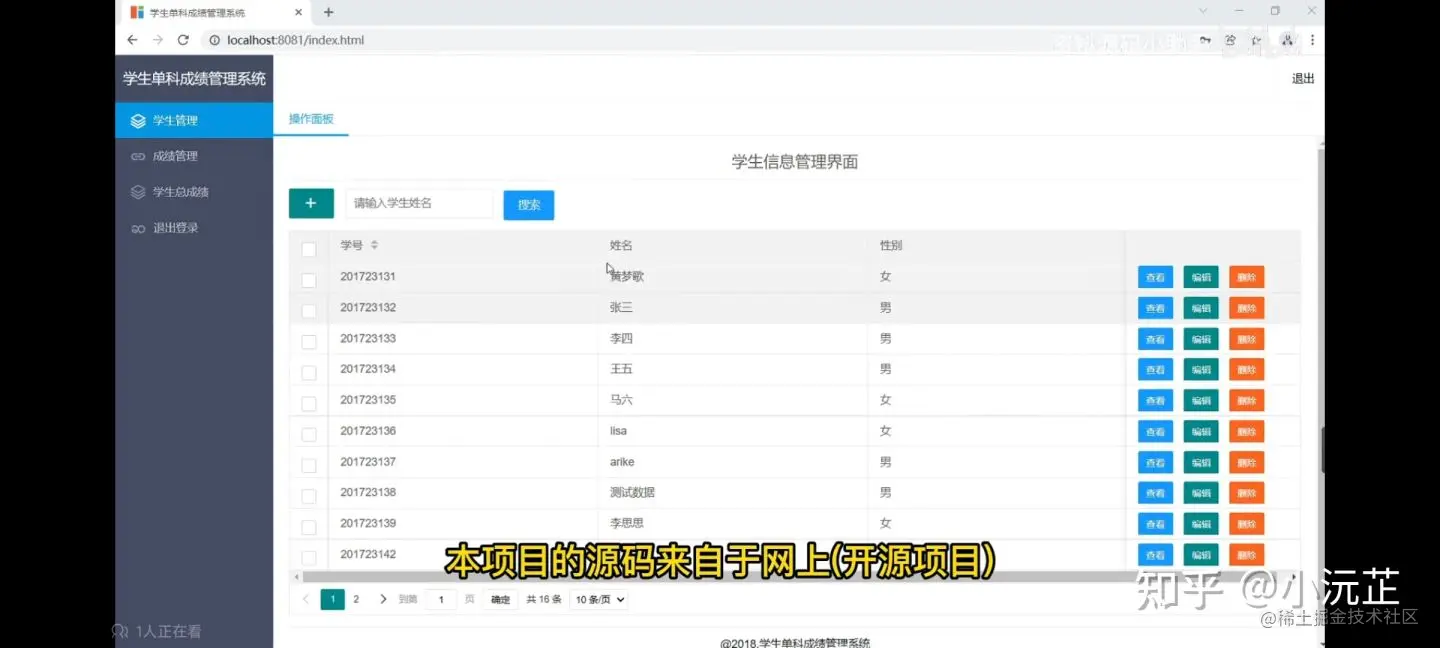Click the 学生单科成绩管理系统 sidebar title
Screen dimensions: 1440x648
[194, 79]
